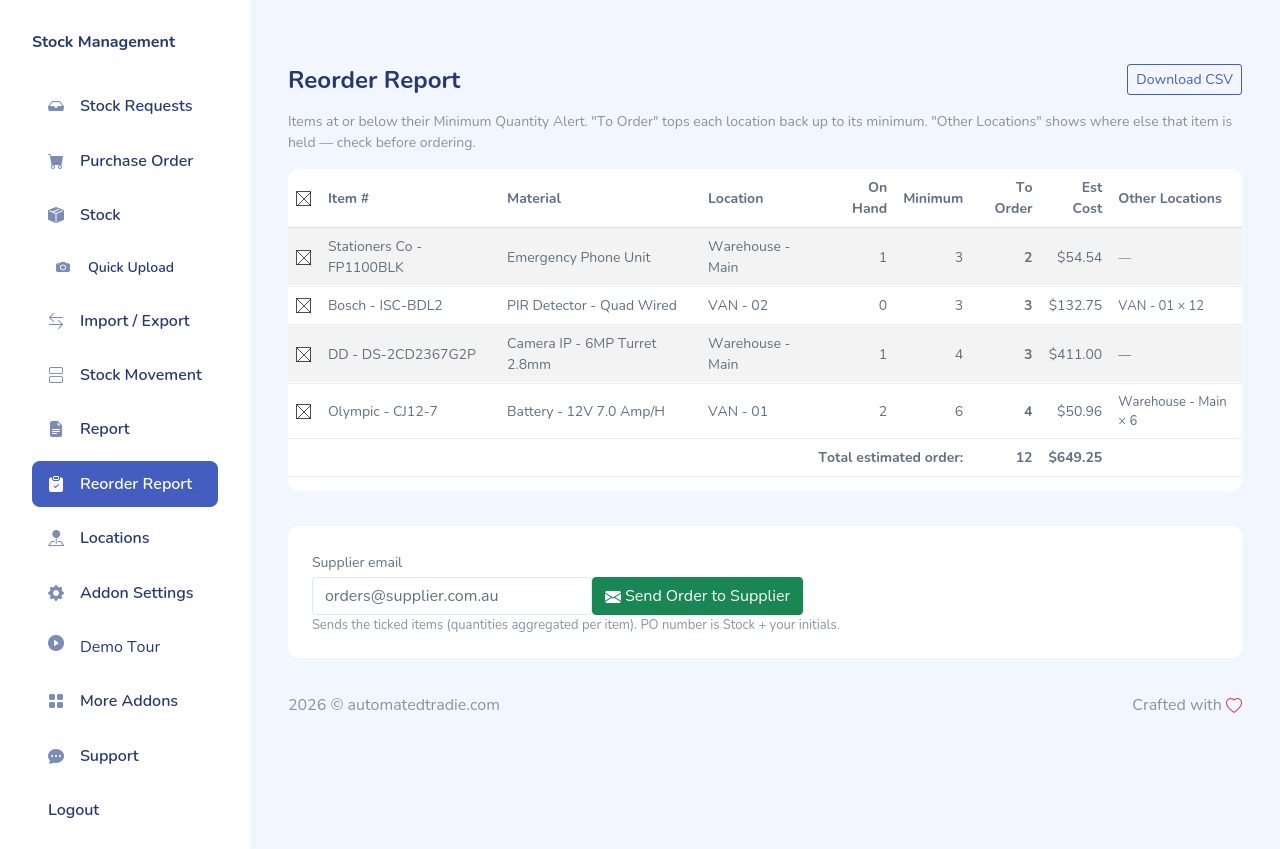Open the Quick Upload link
The height and width of the screenshot is (849, 1280).
[x=131, y=268]
